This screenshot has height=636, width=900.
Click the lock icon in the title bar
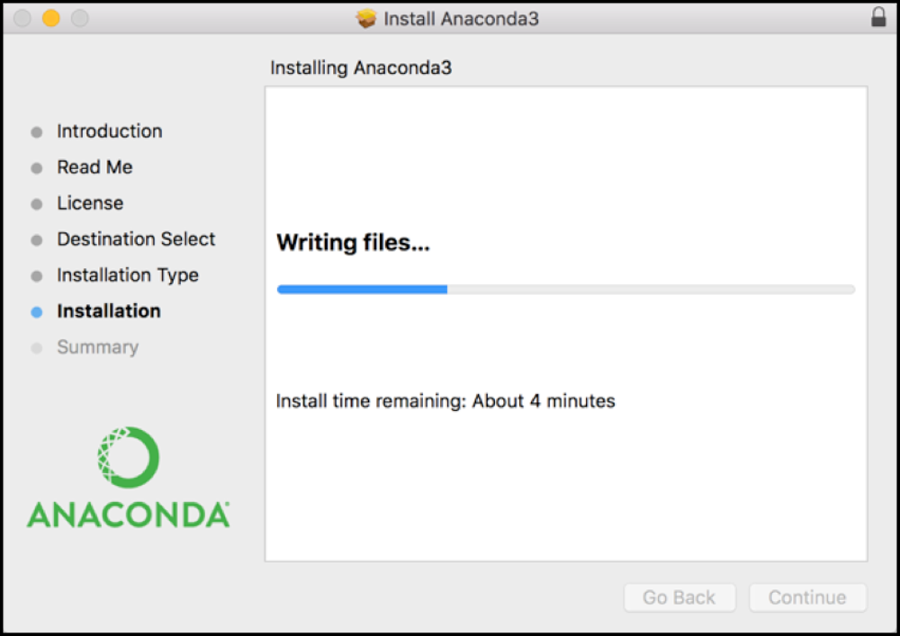click(877, 18)
